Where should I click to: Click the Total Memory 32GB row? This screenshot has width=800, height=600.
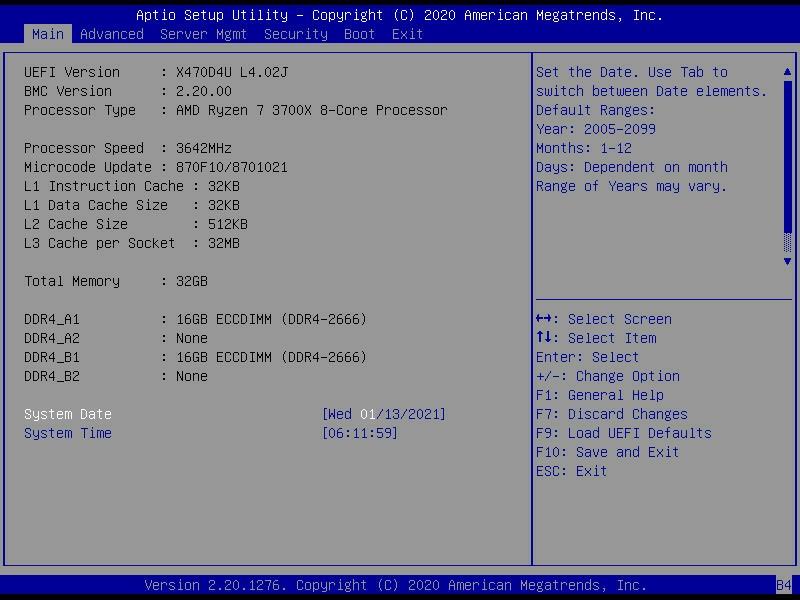click(116, 281)
